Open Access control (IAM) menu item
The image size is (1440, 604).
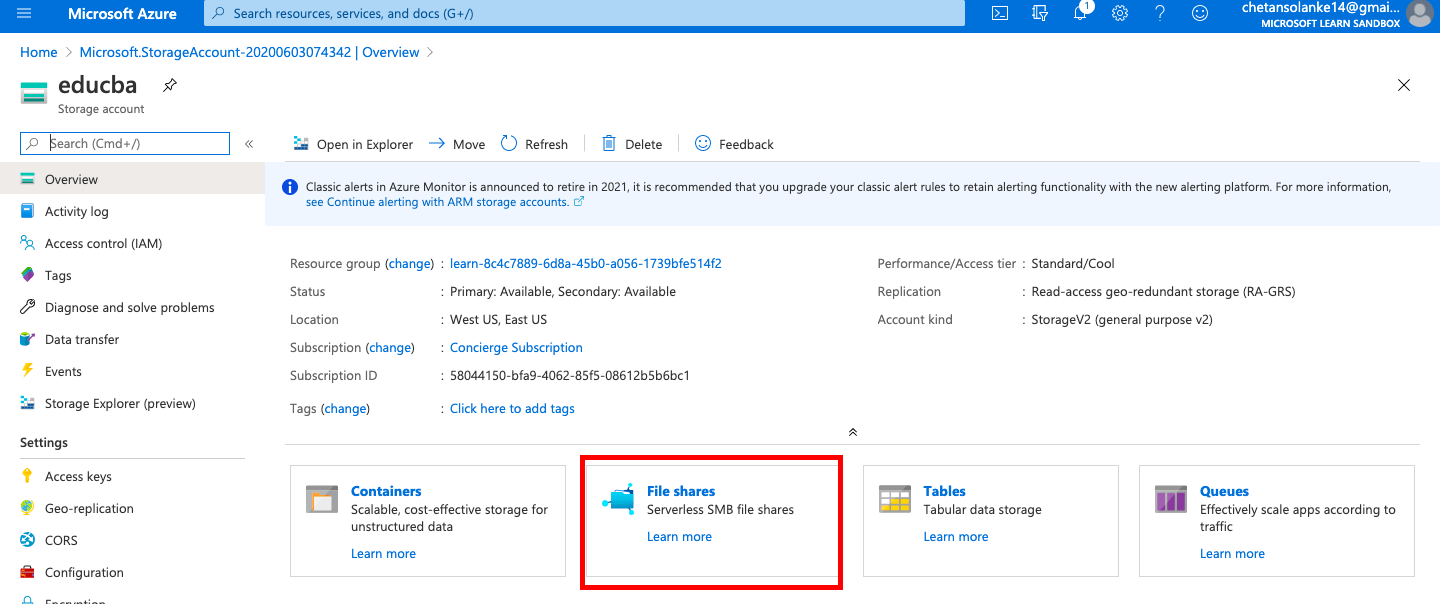click(x=103, y=243)
